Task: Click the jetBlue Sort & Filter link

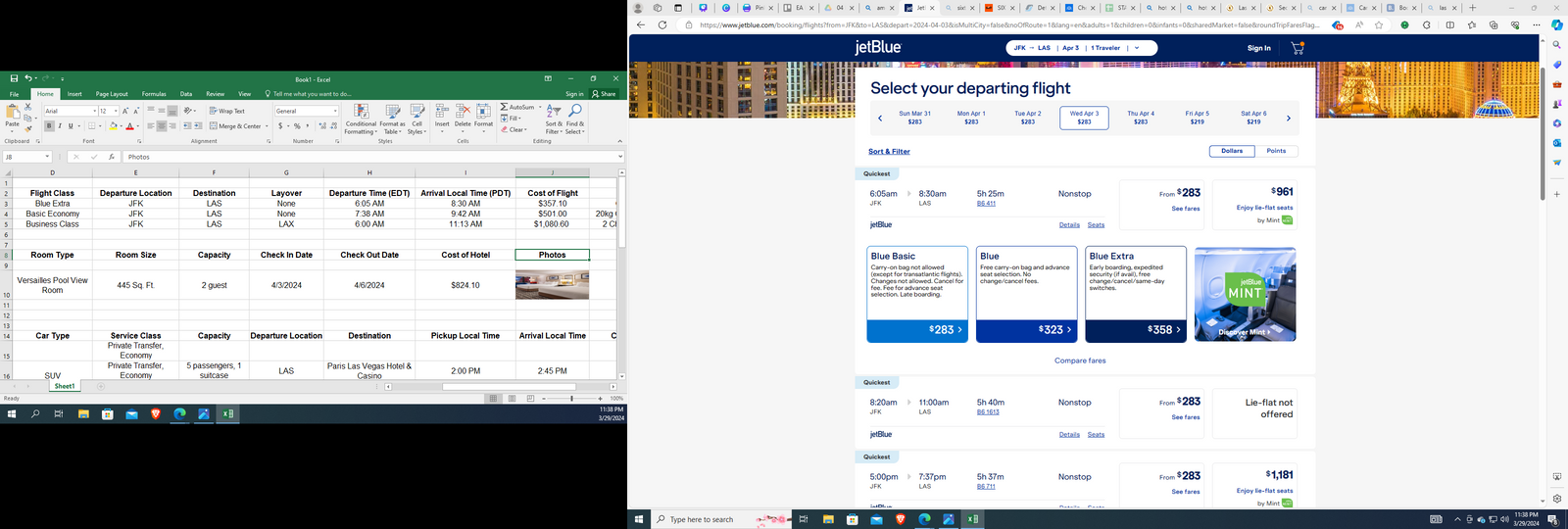Action: (x=889, y=152)
